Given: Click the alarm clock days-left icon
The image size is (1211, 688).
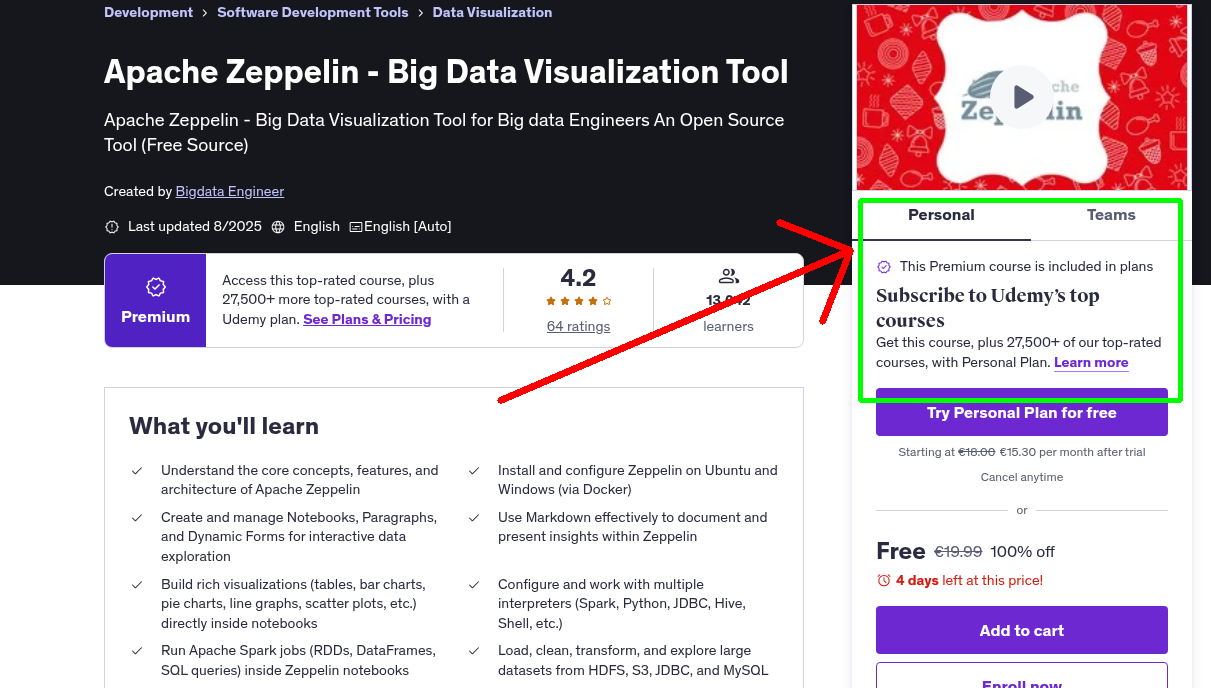Looking at the screenshot, I should [x=884, y=580].
